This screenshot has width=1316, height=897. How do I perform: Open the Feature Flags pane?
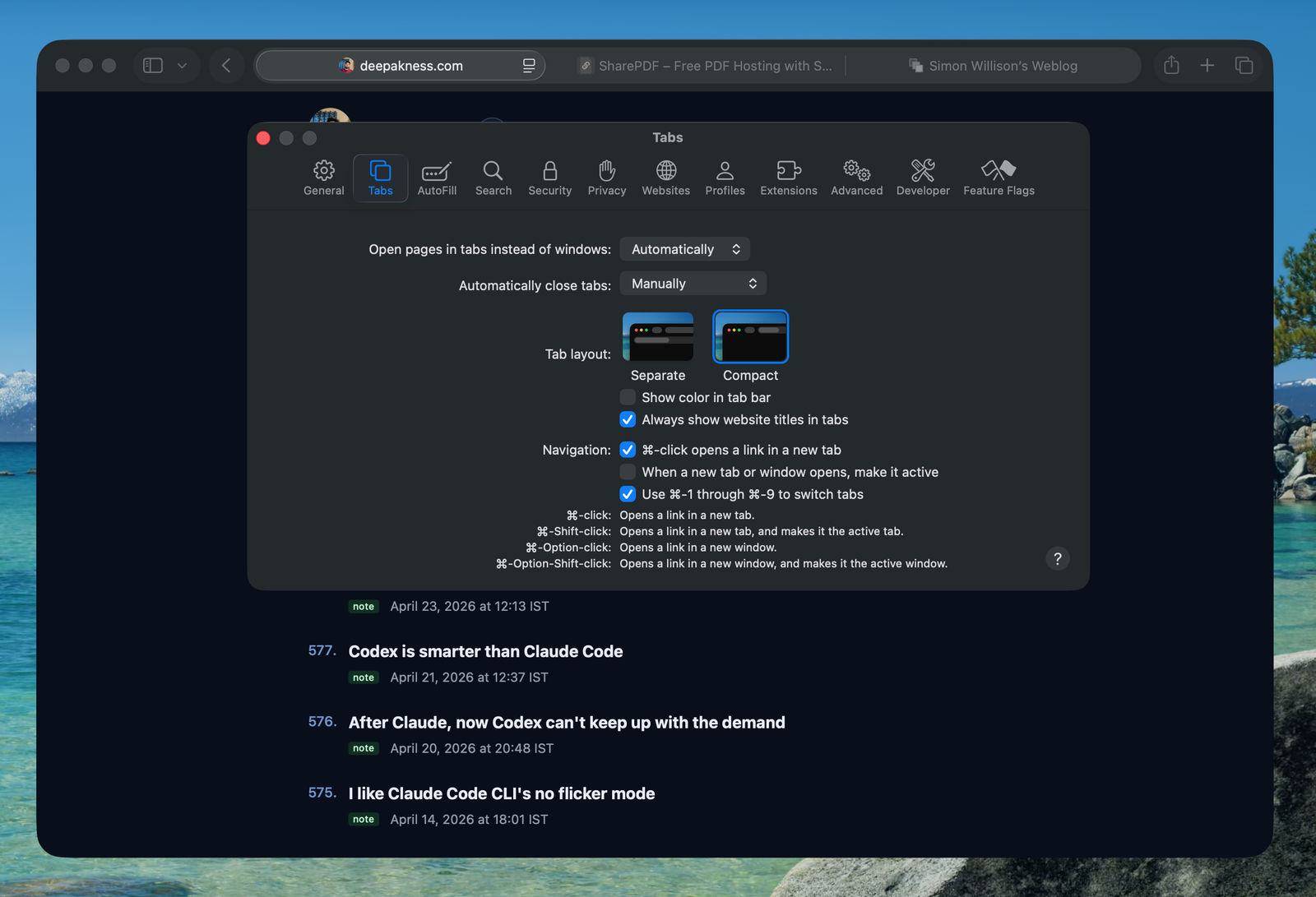click(999, 178)
